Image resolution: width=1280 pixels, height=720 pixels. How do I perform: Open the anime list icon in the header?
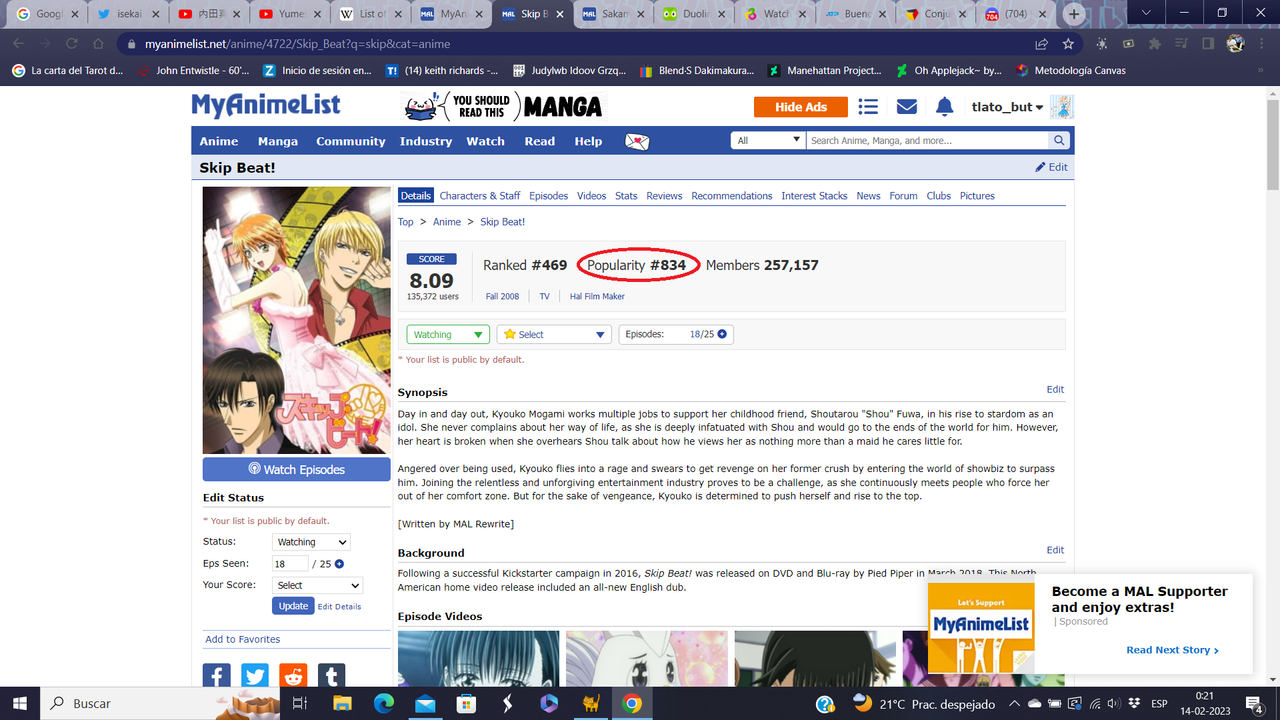click(x=867, y=106)
